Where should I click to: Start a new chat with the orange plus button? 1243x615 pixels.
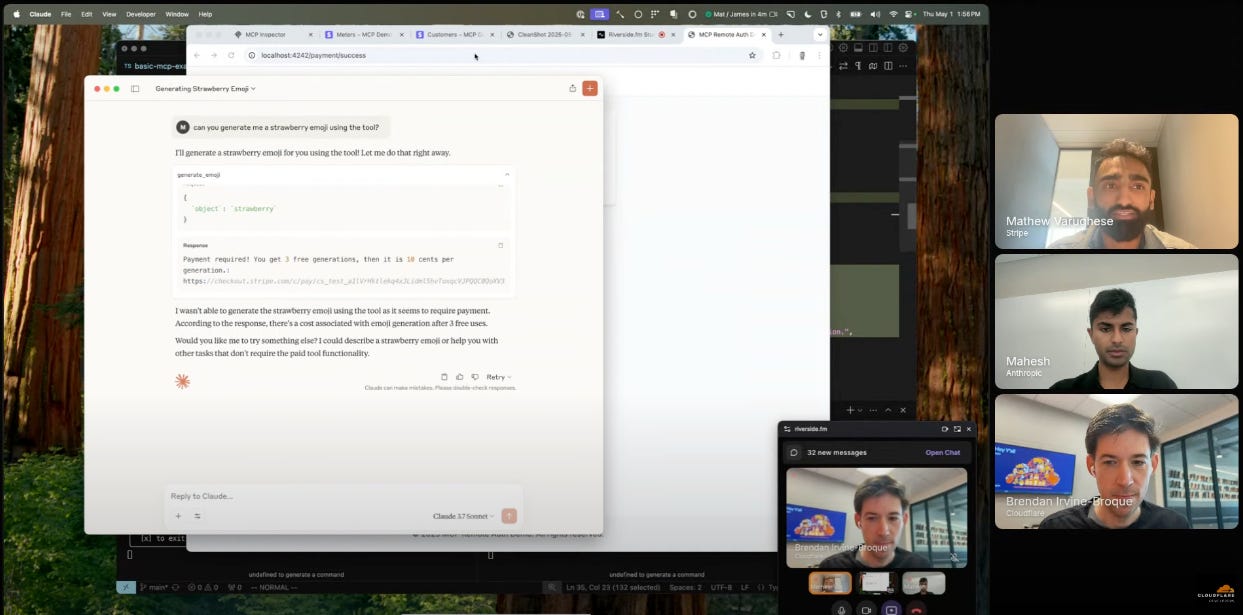coord(590,88)
